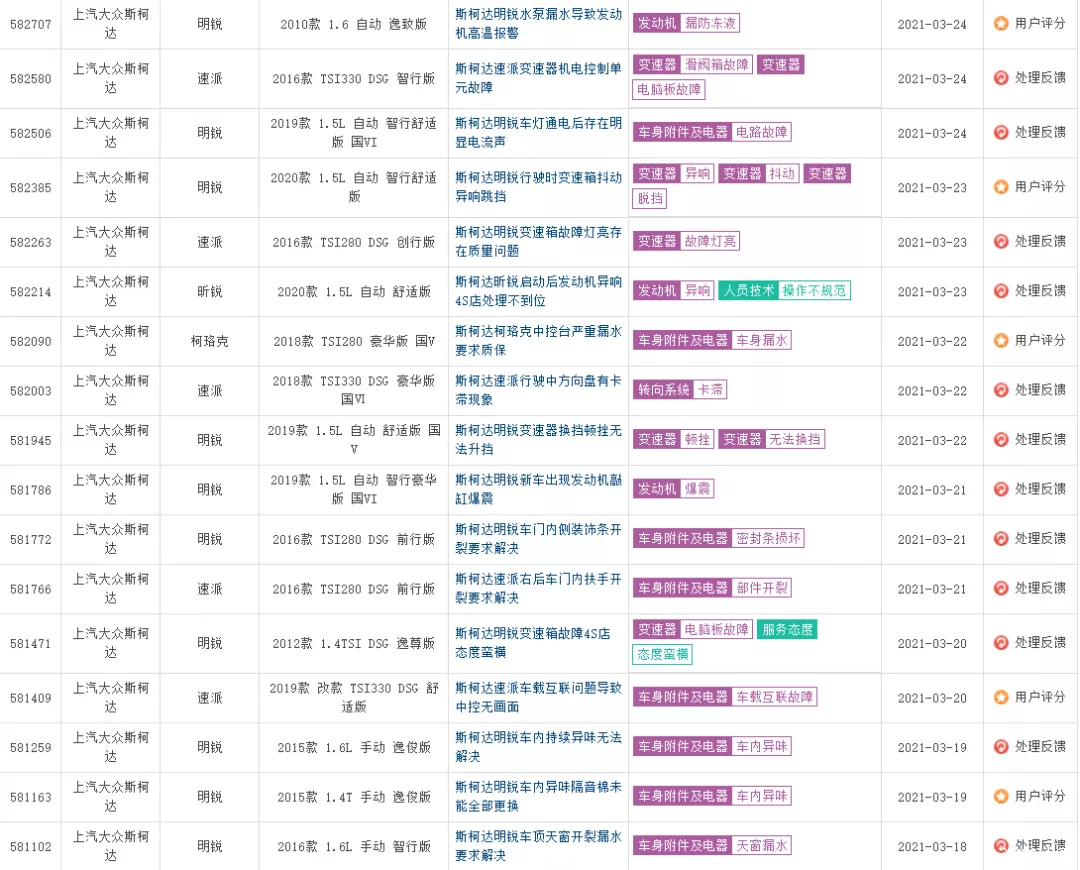
Task: Click status icon in row 581102
Action: coord(1001,845)
